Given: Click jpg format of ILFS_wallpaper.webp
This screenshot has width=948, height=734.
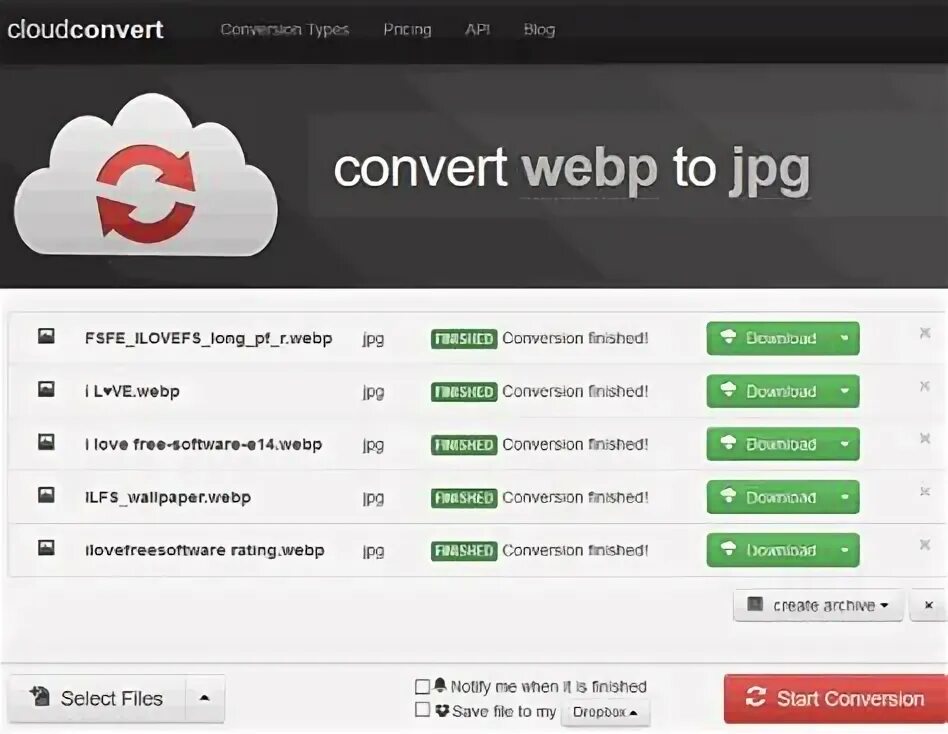Looking at the screenshot, I should point(373,499).
